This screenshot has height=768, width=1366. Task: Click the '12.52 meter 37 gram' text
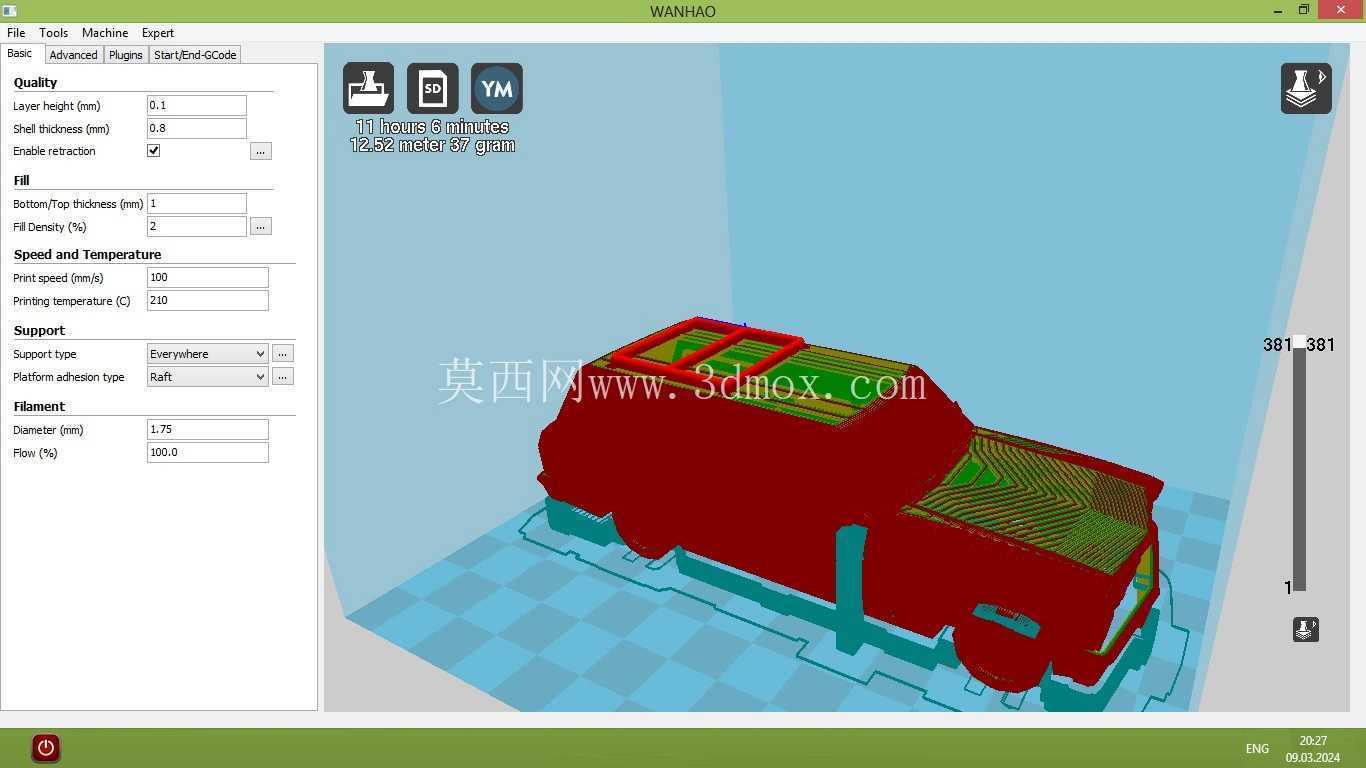pyautogui.click(x=432, y=145)
